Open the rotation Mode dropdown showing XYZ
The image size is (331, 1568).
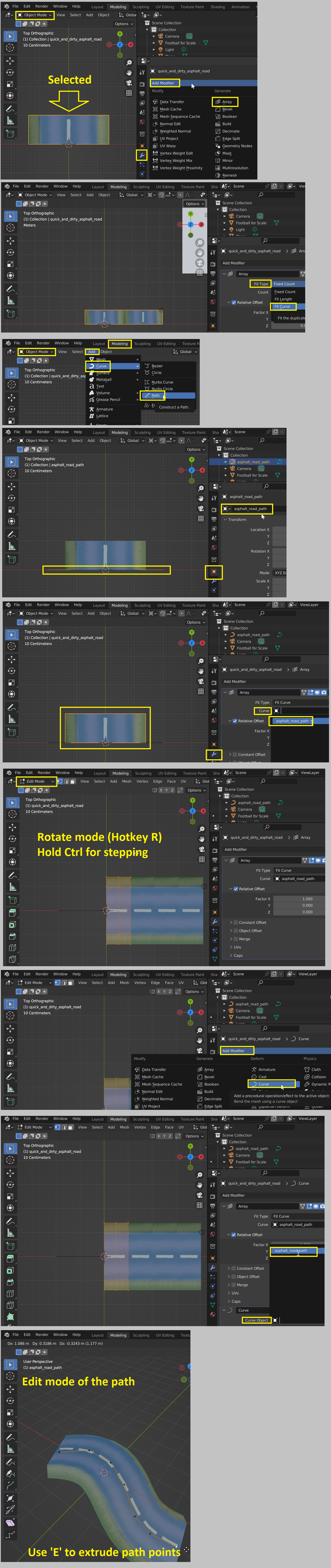279,573
